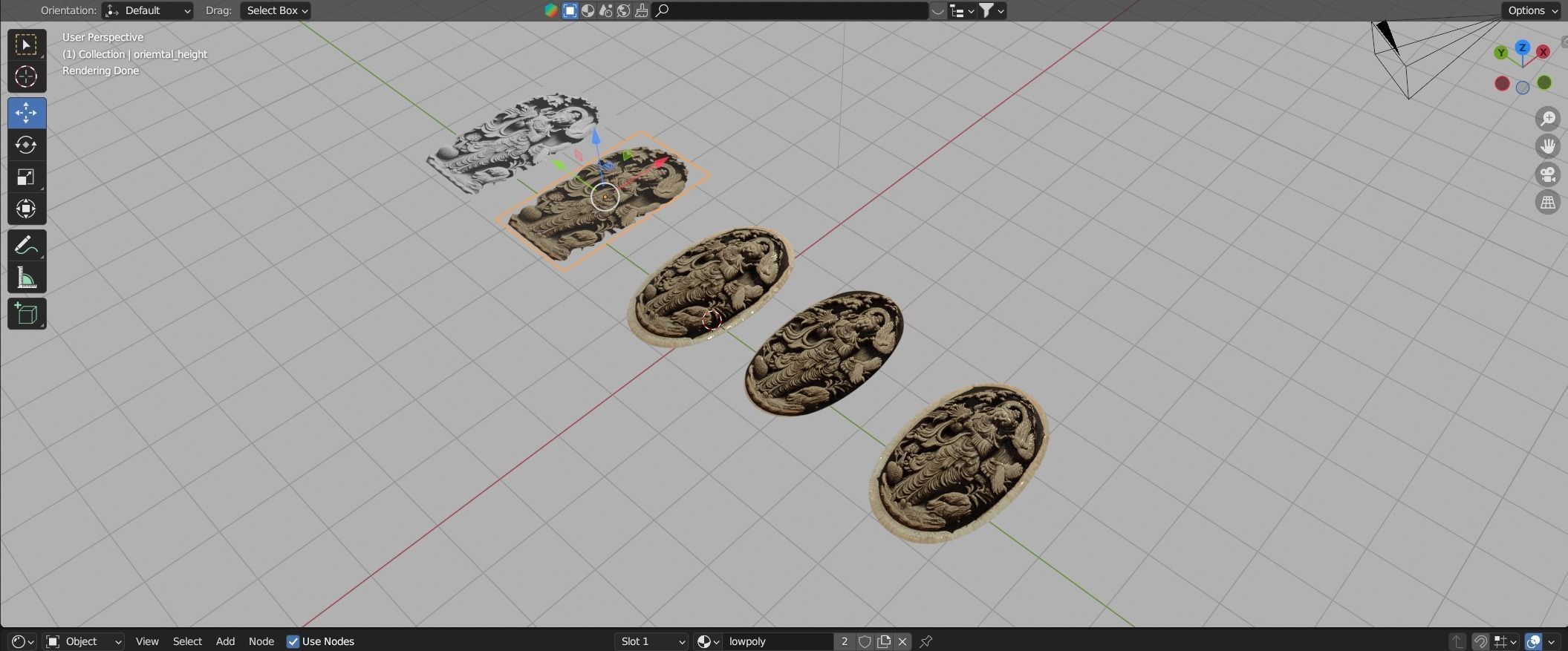
Task: Click the negative Z axis gizmo dot
Action: click(1523, 88)
